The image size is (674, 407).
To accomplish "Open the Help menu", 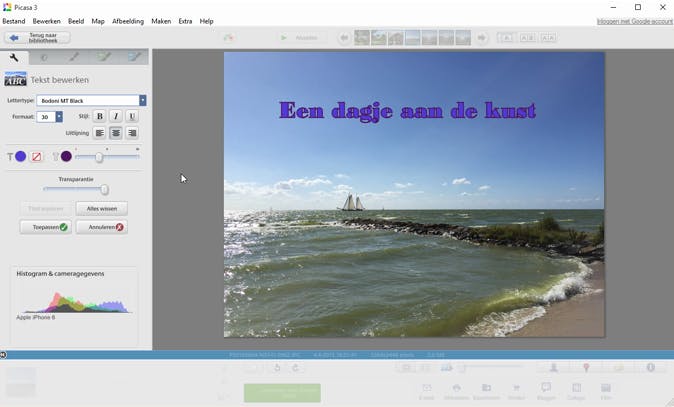I will coord(206,21).
